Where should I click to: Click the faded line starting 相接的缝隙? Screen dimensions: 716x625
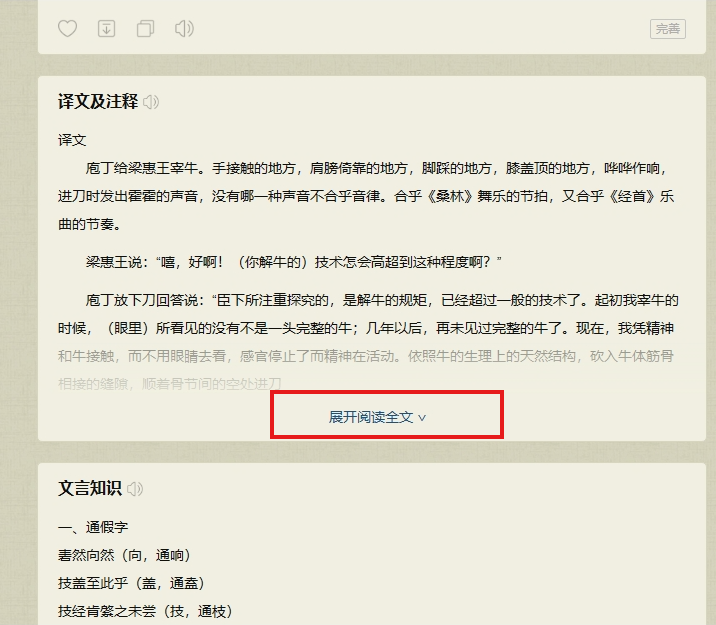click(x=170, y=384)
